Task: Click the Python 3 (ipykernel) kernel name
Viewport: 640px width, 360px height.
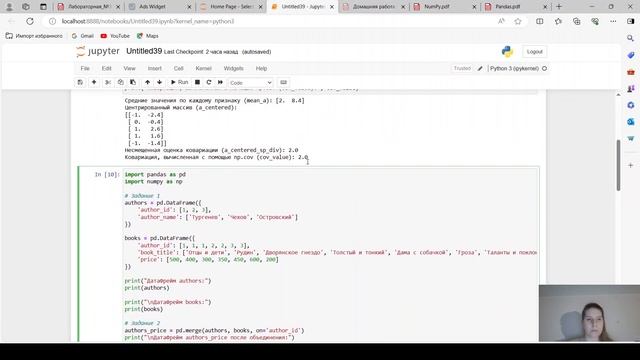Action: tap(514, 69)
